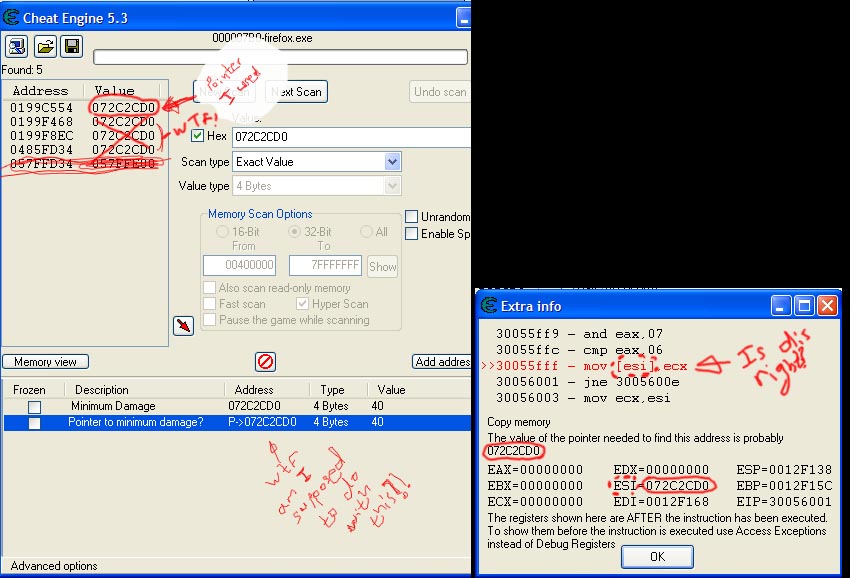Close the Extra info window
Image resolution: width=850 pixels, height=578 pixels.
click(826, 305)
